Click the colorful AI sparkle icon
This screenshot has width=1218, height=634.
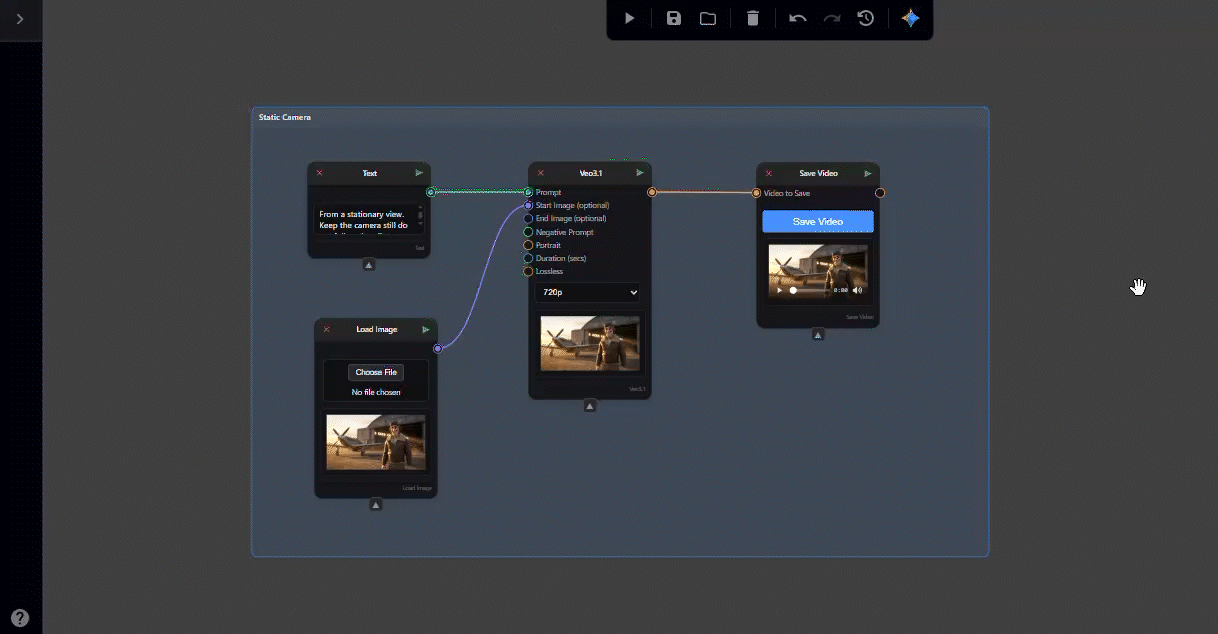910,18
